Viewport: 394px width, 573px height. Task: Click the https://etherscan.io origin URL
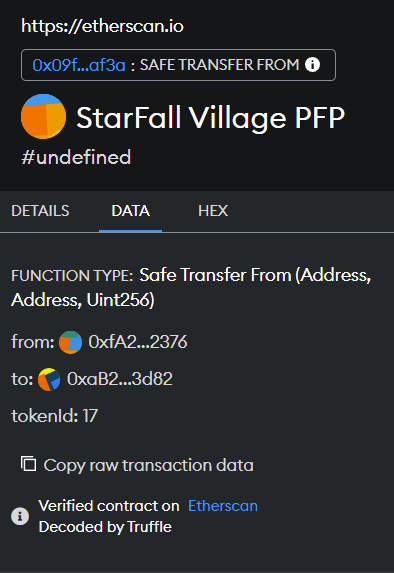coord(102,26)
